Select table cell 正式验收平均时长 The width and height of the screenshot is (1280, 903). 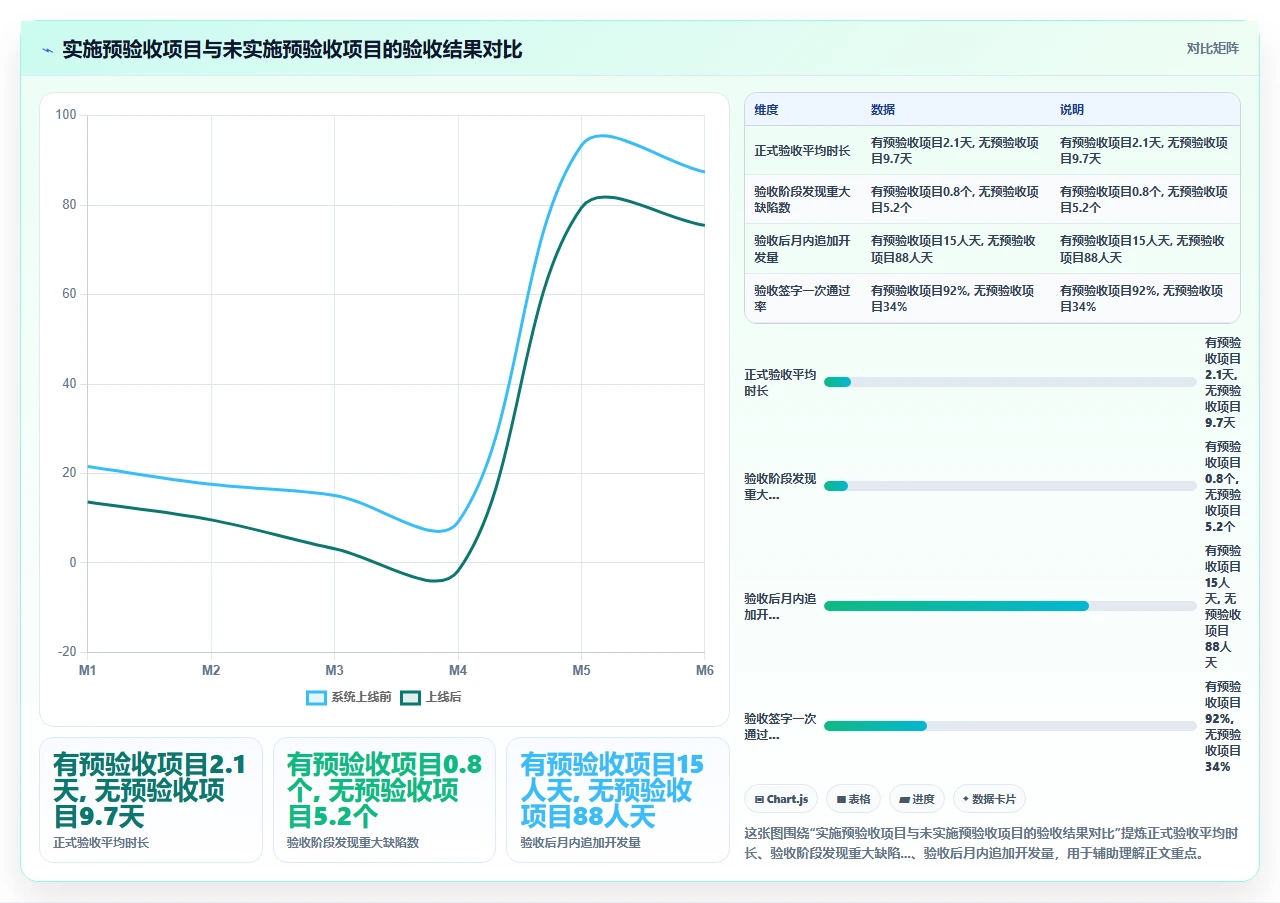coord(803,151)
